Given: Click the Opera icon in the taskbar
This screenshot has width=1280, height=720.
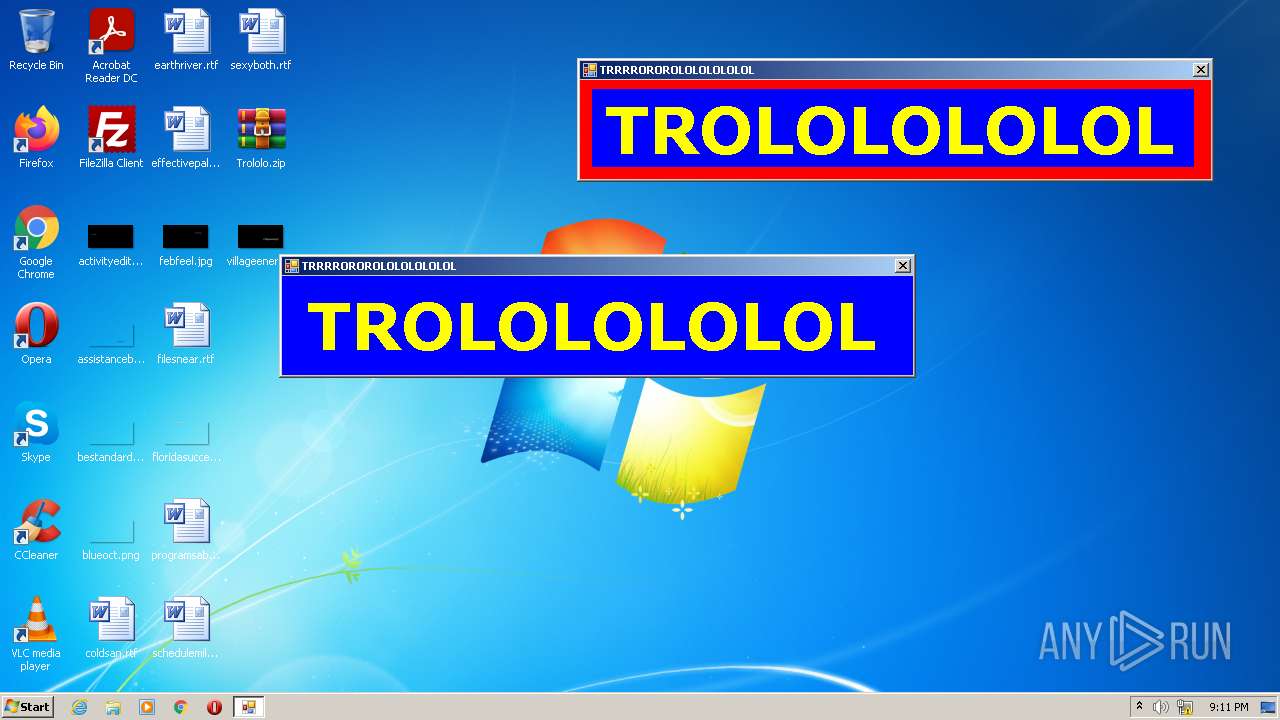Looking at the screenshot, I should coord(214,707).
